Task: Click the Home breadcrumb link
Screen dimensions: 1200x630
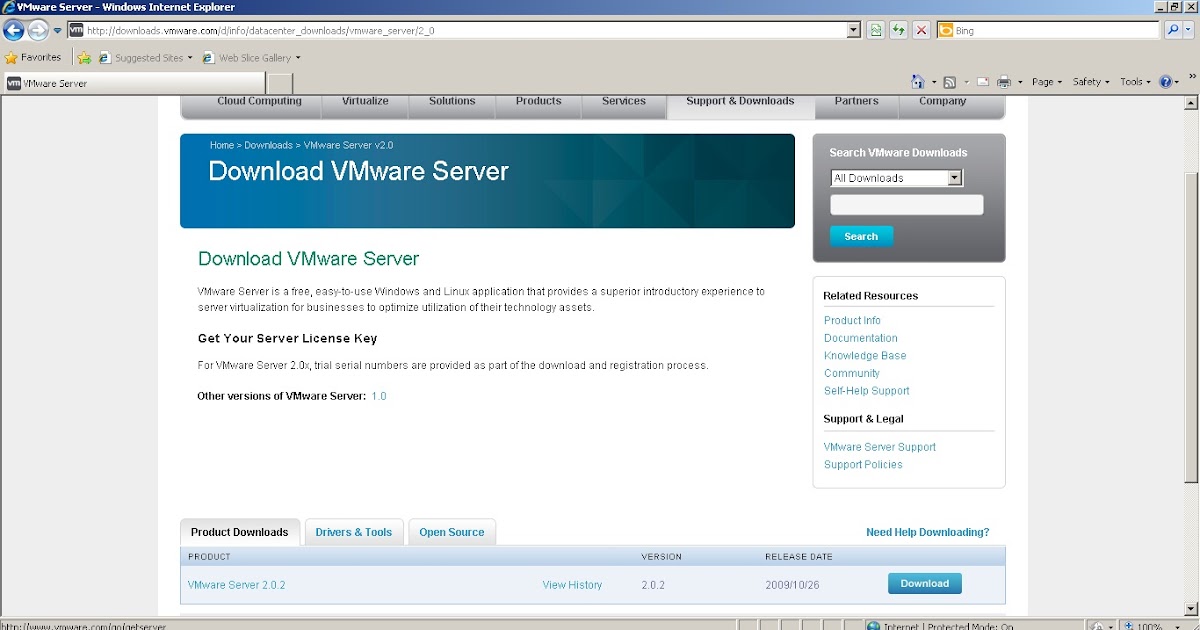Action: click(x=222, y=145)
